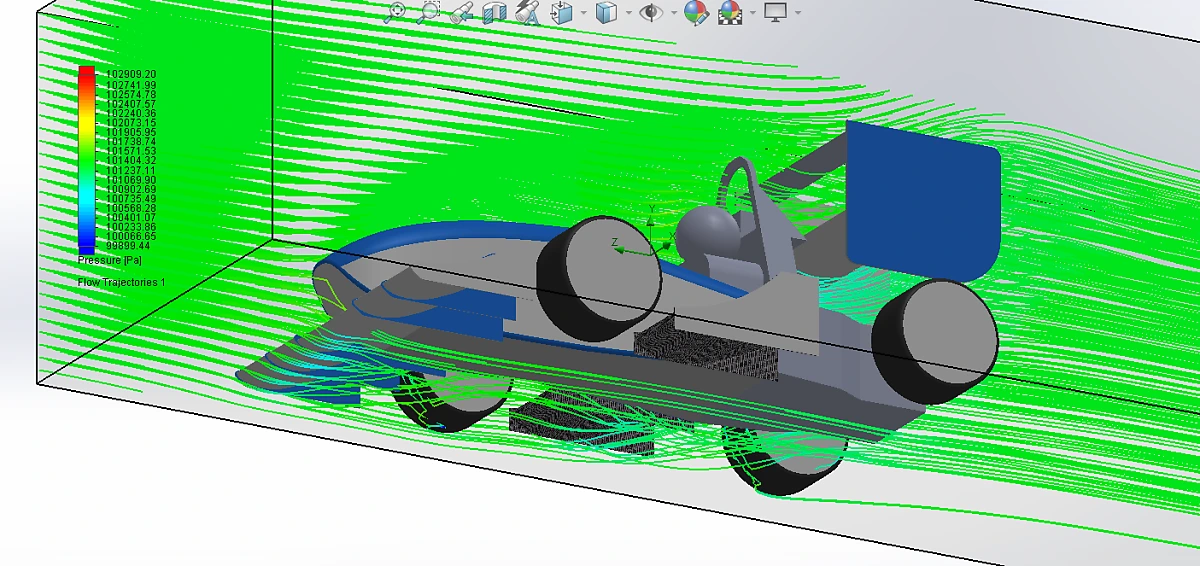
Task: Expand the Apply Scene dropdown arrow
Action: click(754, 13)
